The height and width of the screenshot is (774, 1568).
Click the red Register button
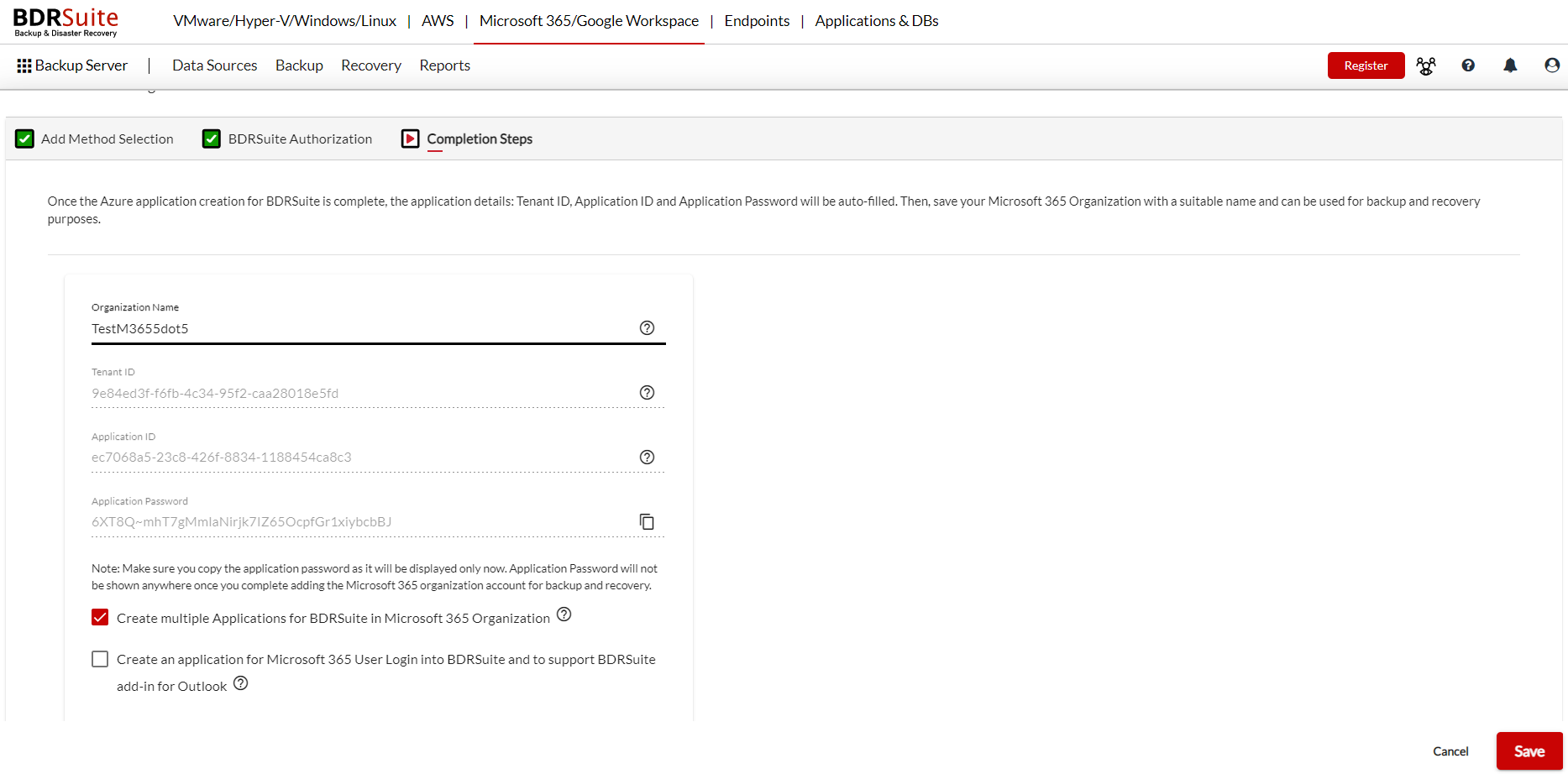click(1366, 65)
